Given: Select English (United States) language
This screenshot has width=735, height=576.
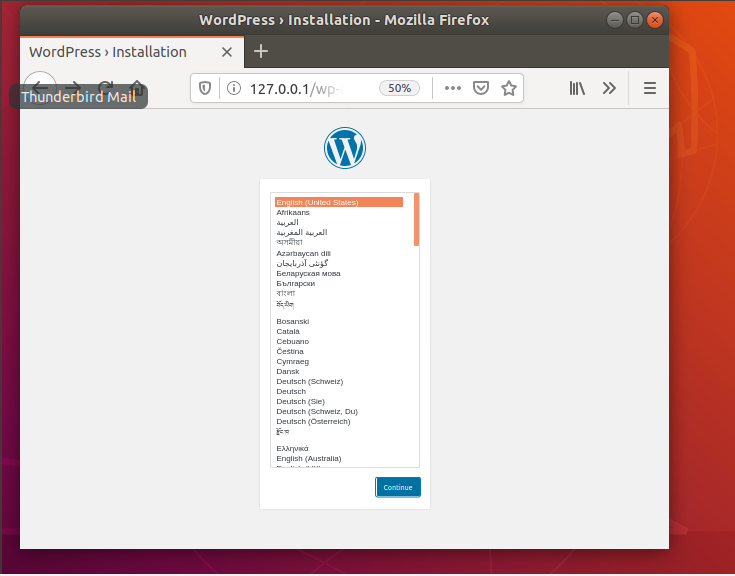Looking at the screenshot, I should click(x=339, y=202).
